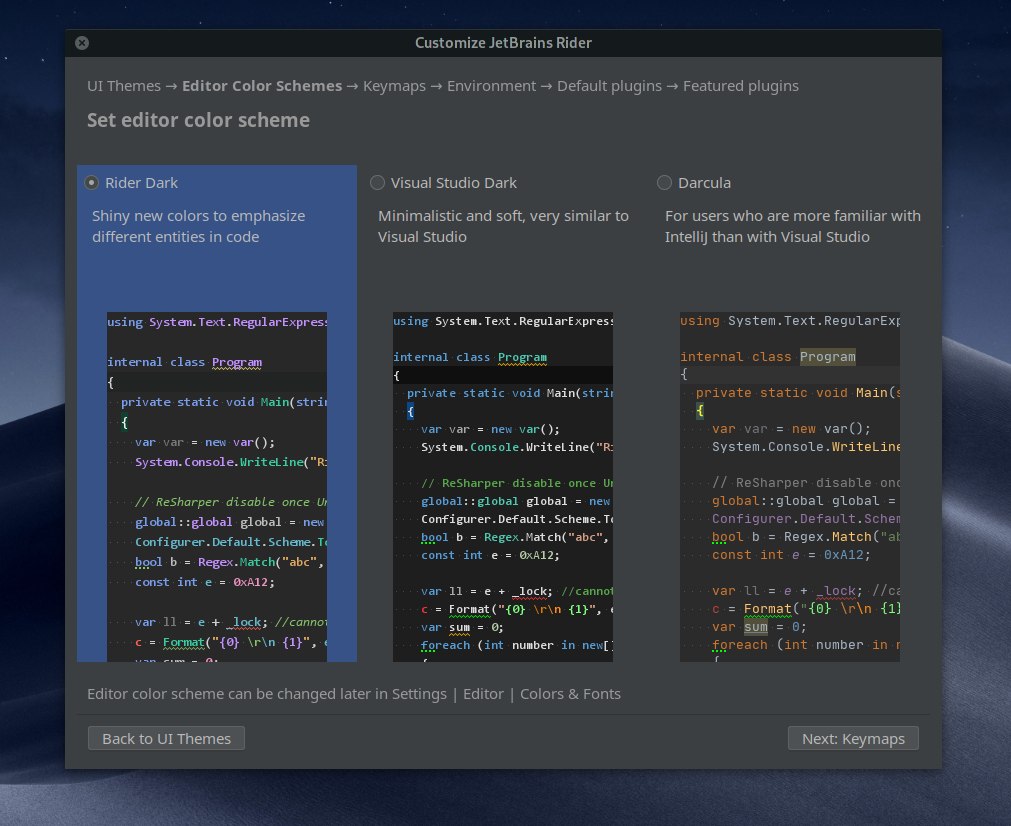Screen dimensions: 1011x826
Task: Select the Darcula radio button
Action: pyautogui.click(x=664, y=183)
